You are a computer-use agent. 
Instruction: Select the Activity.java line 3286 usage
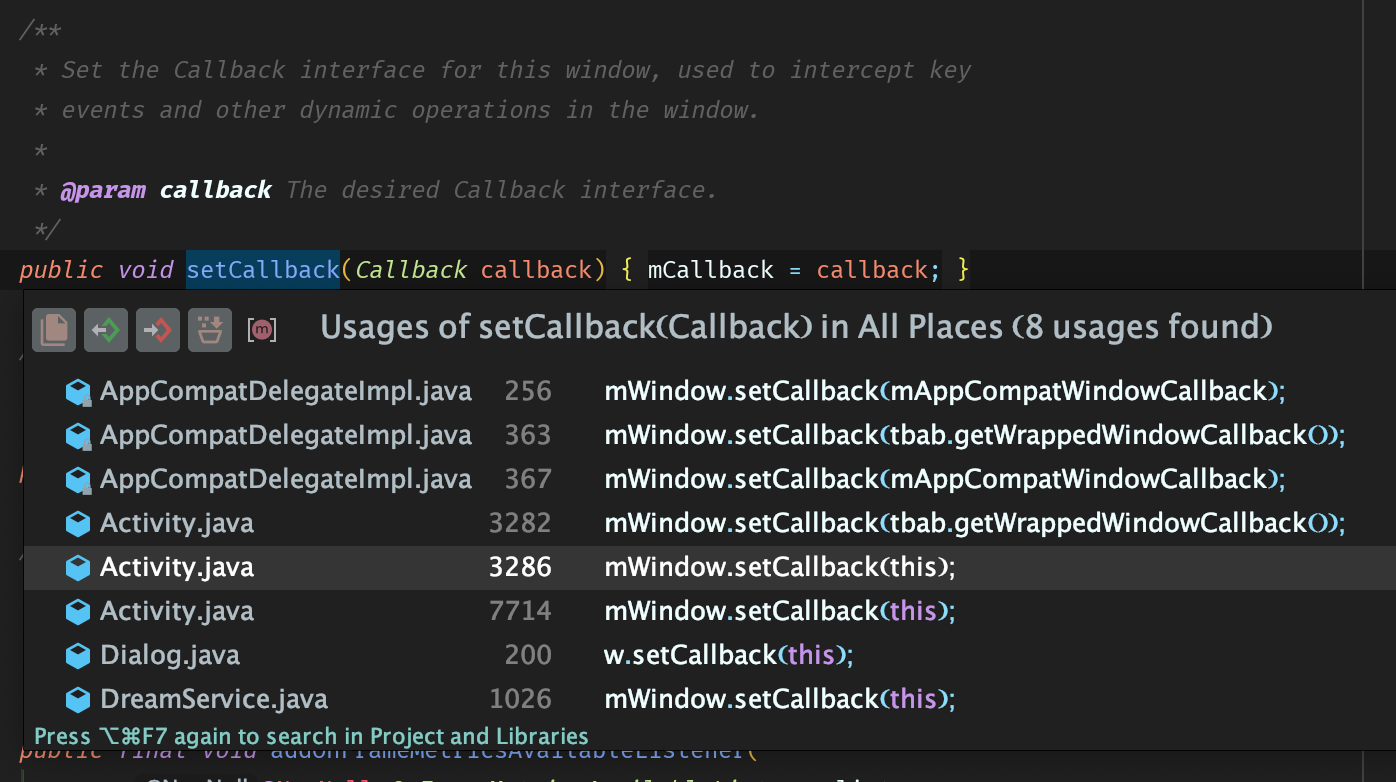(x=709, y=567)
